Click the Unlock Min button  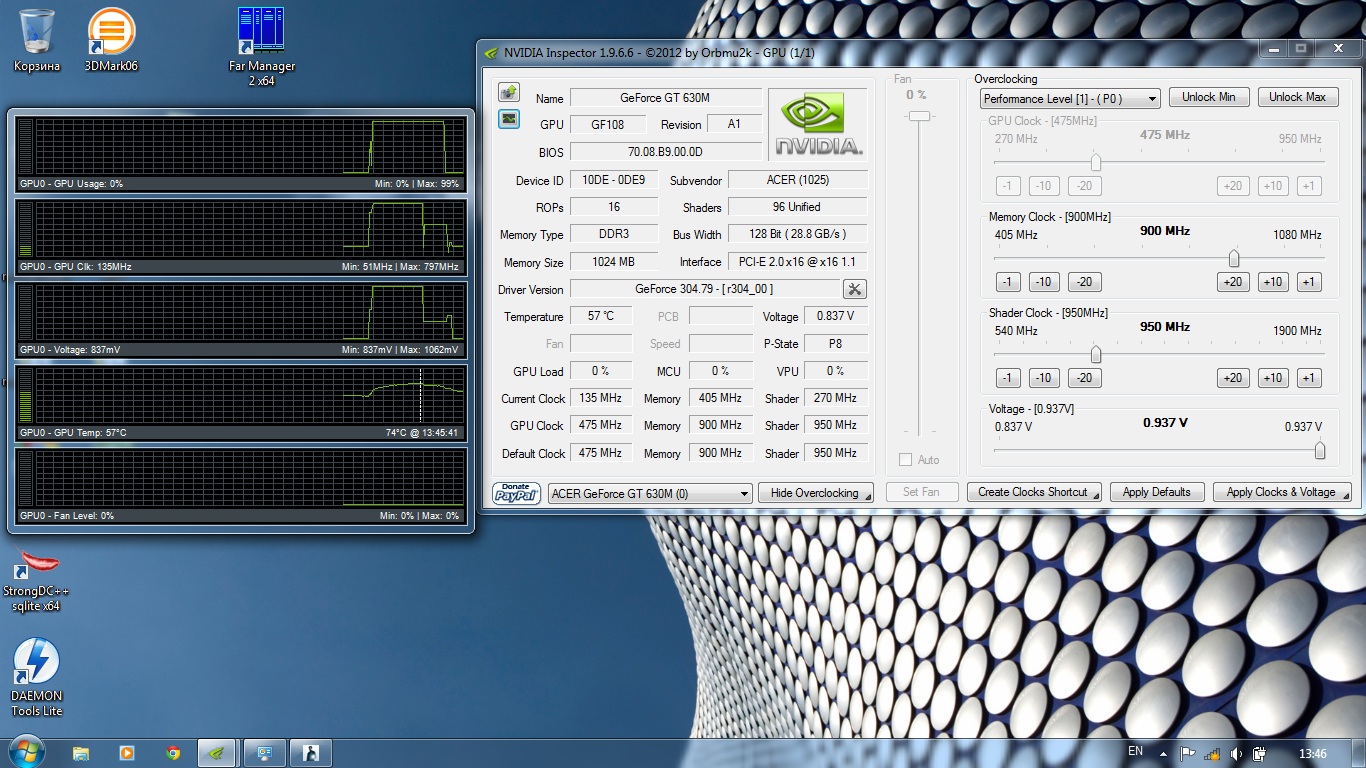pos(1209,97)
